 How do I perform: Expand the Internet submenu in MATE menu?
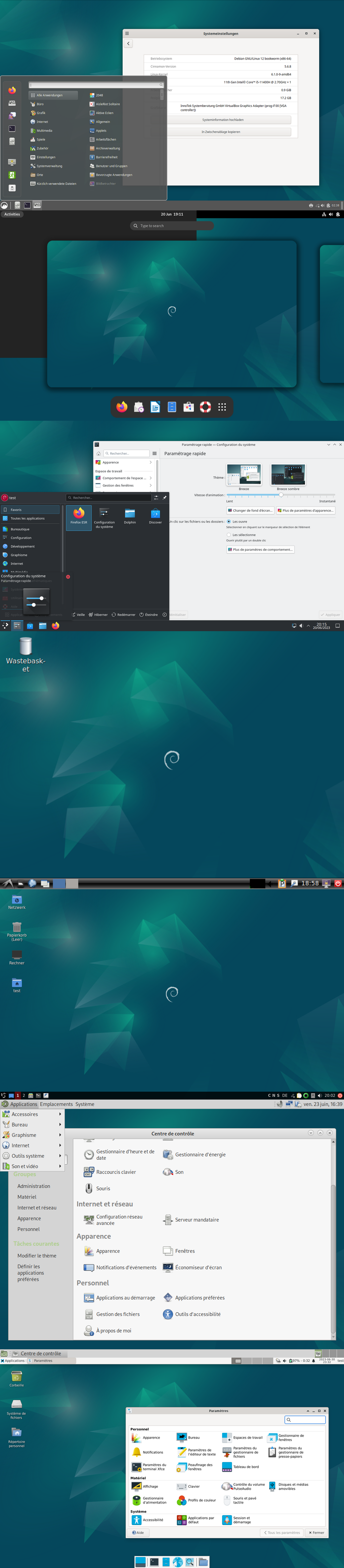[32, 1146]
